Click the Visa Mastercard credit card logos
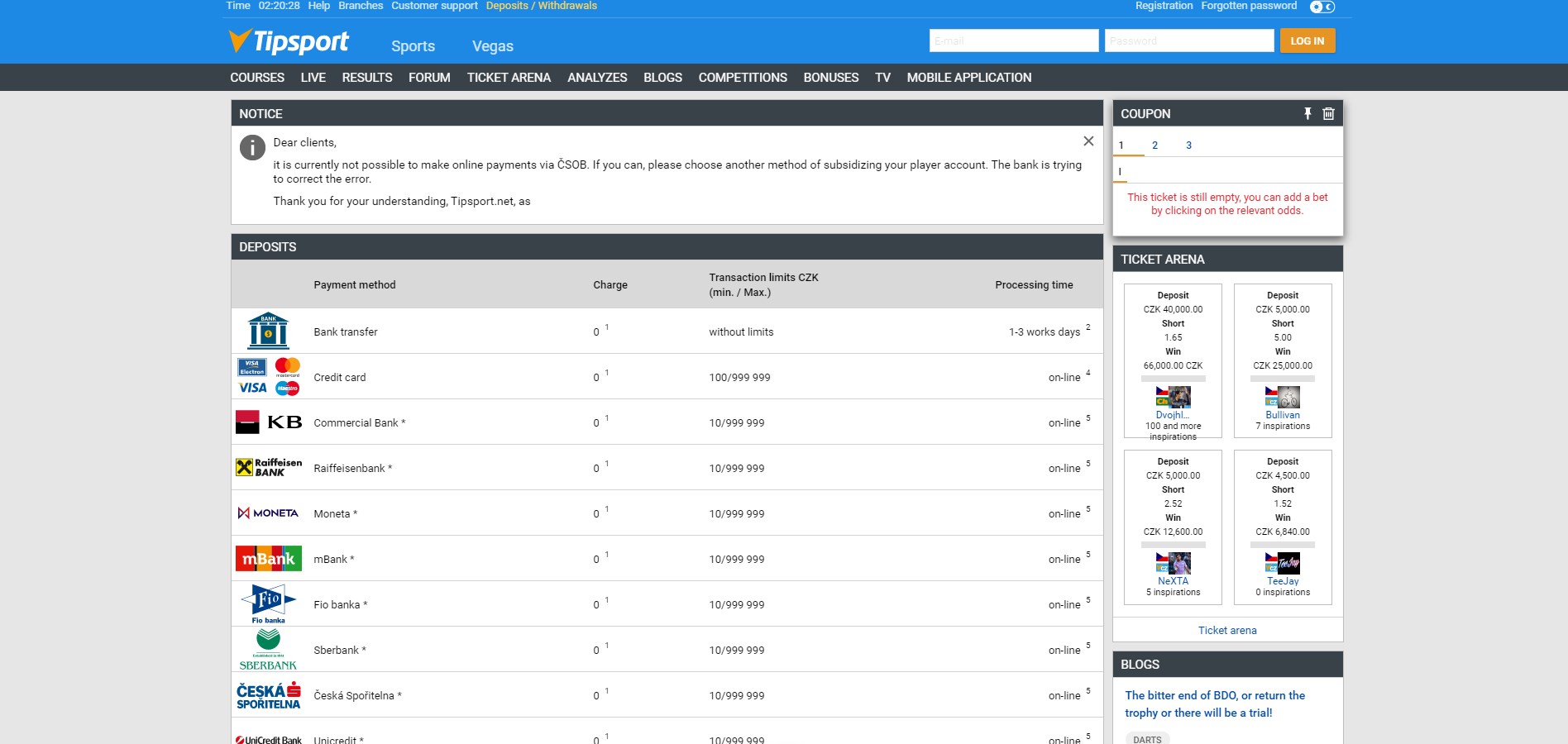 [269, 376]
